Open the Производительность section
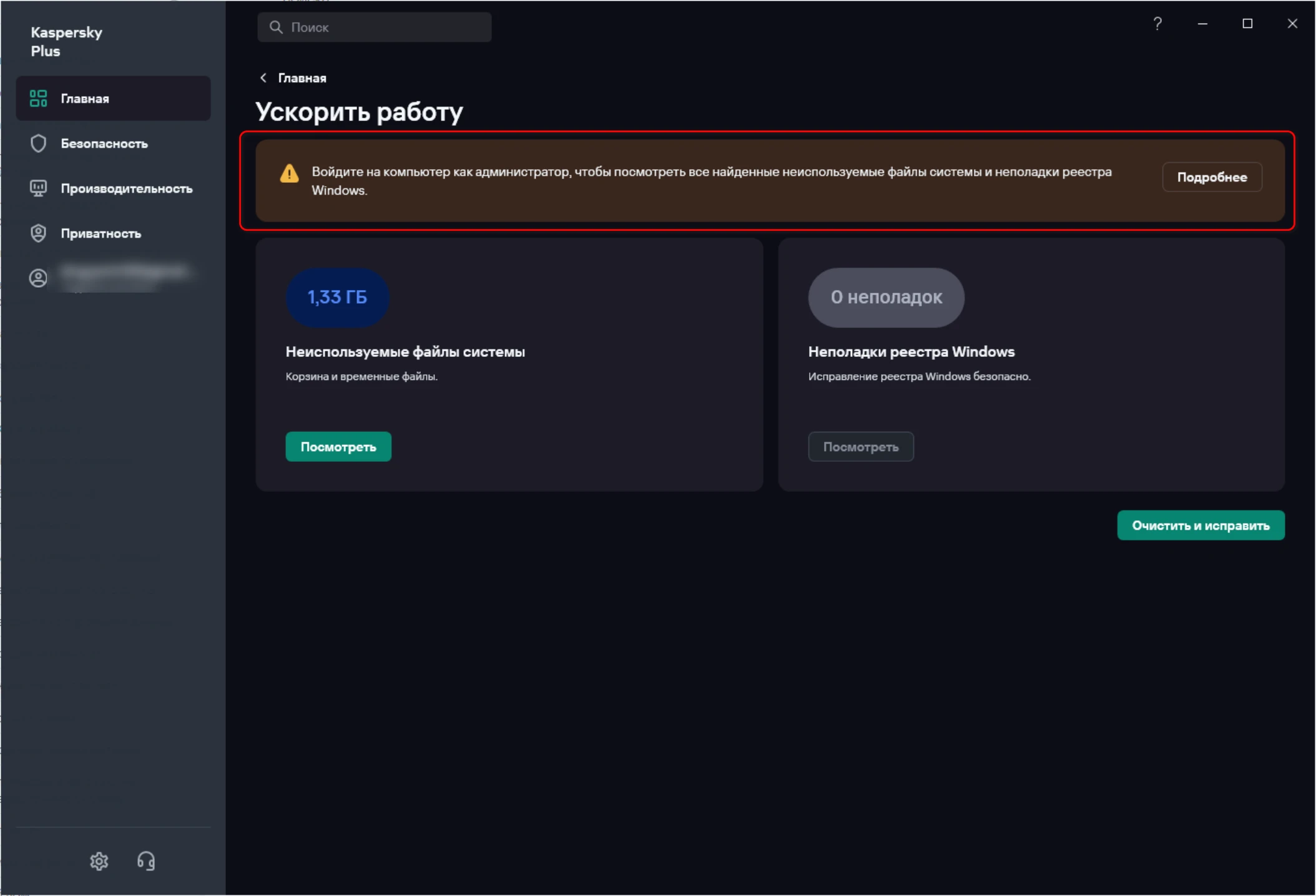1316x896 pixels. pos(113,188)
